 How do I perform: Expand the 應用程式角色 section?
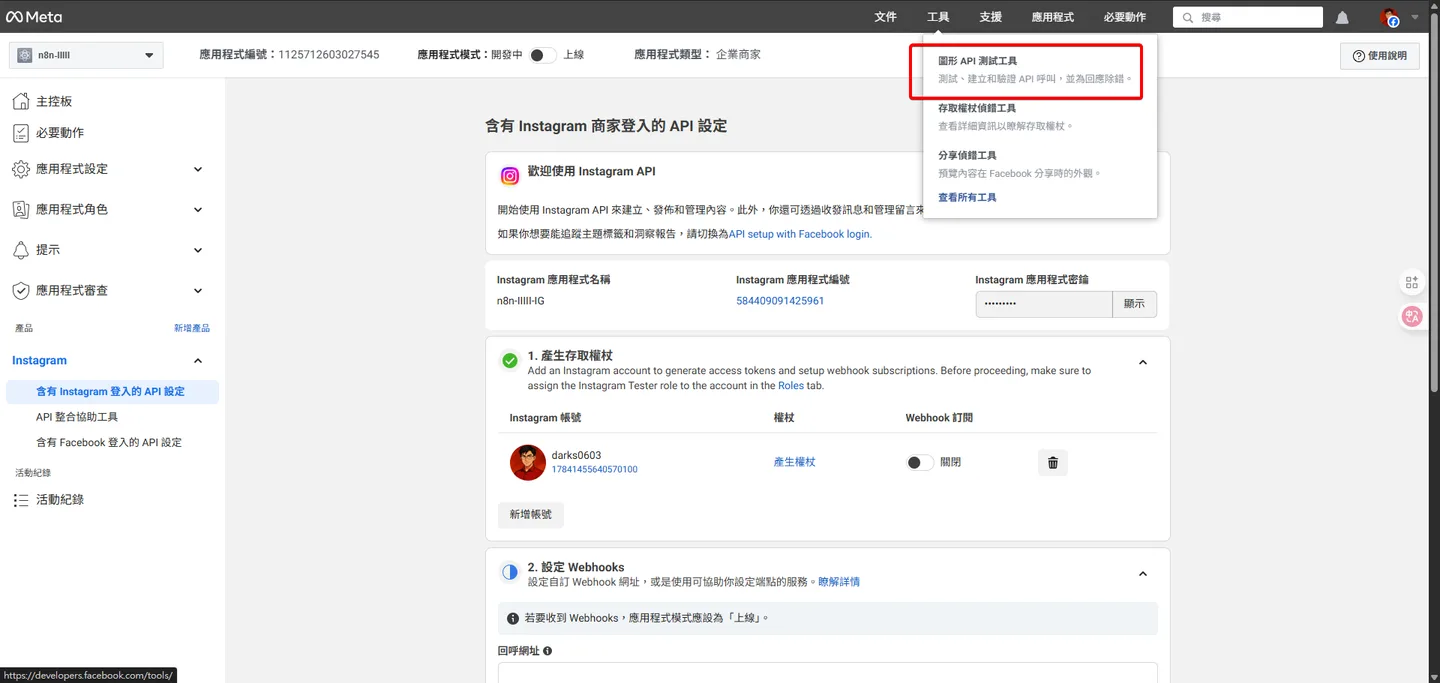coord(198,209)
